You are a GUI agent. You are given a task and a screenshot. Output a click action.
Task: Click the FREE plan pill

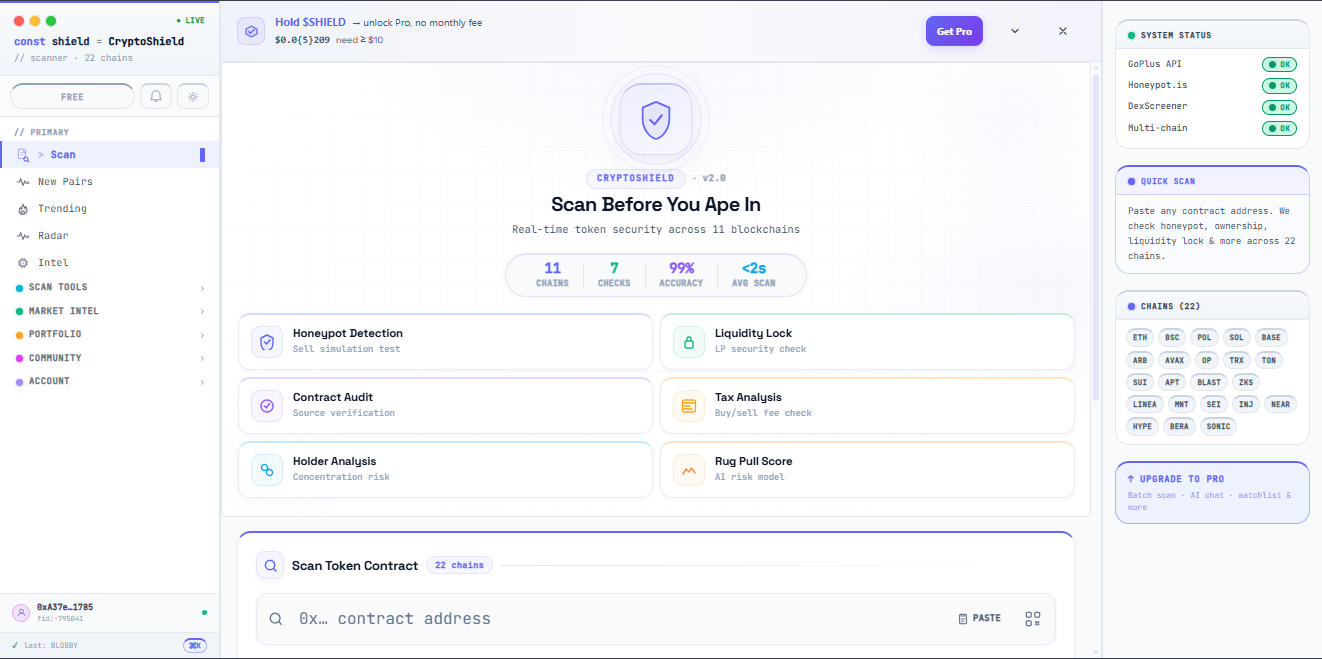[x=72, y=96]
